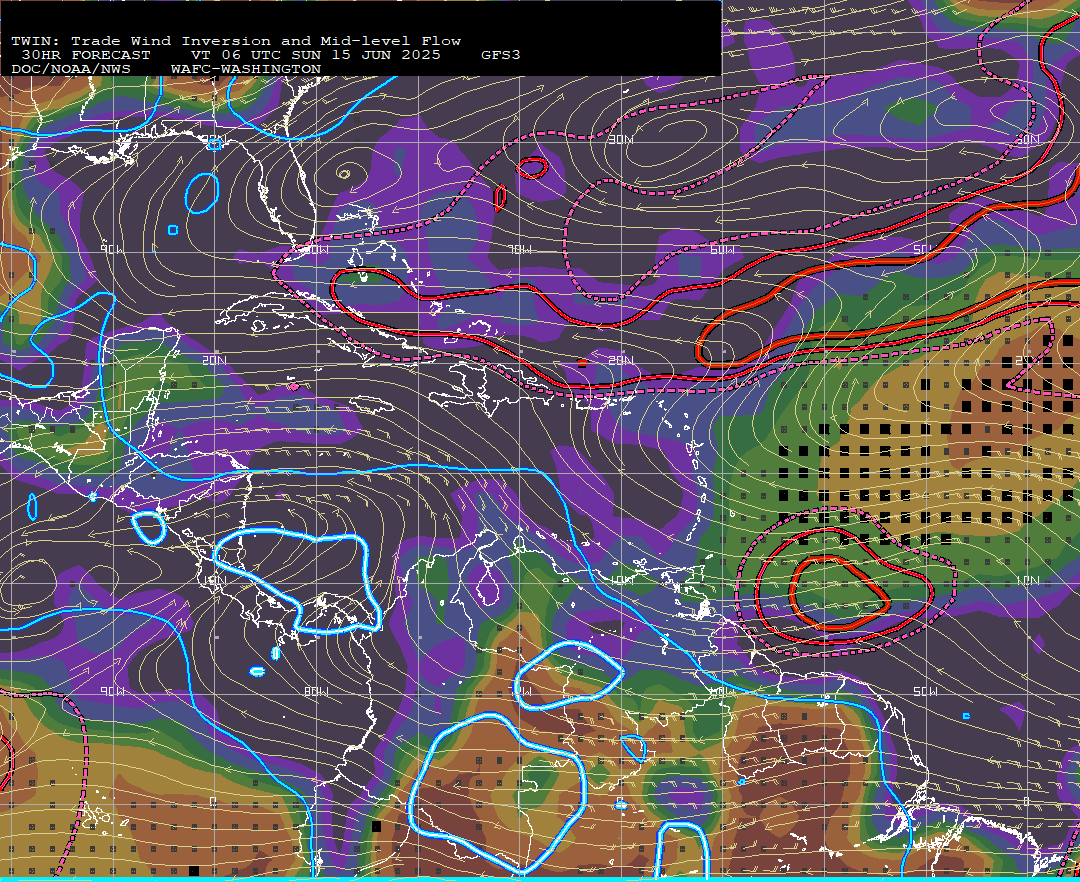Click the 90W label over Gulf of Mexico
This screenshot has height=882, width=1080.
tap(112, 249)
